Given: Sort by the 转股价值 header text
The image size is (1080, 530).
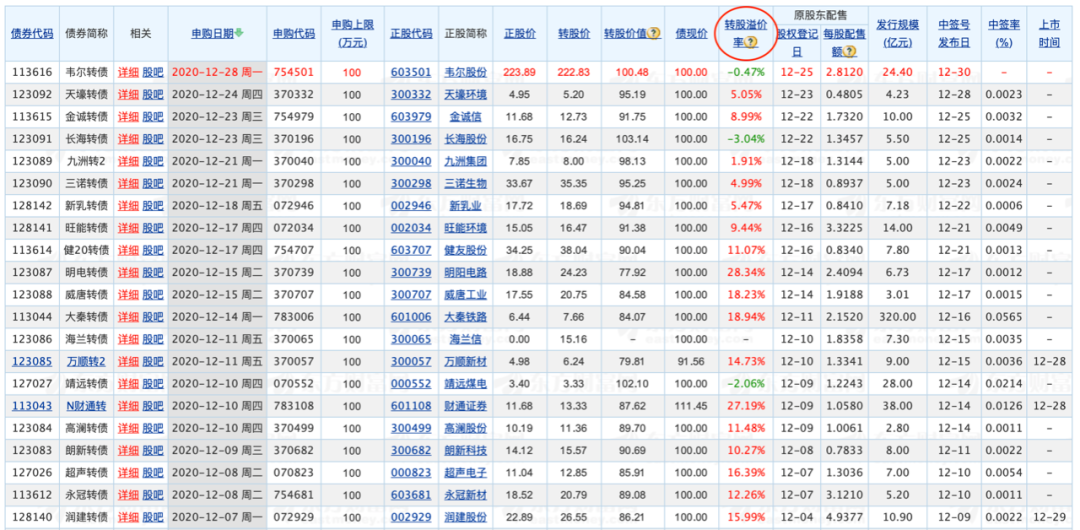Looking at the screenshot, I should [x=626, y=34].
